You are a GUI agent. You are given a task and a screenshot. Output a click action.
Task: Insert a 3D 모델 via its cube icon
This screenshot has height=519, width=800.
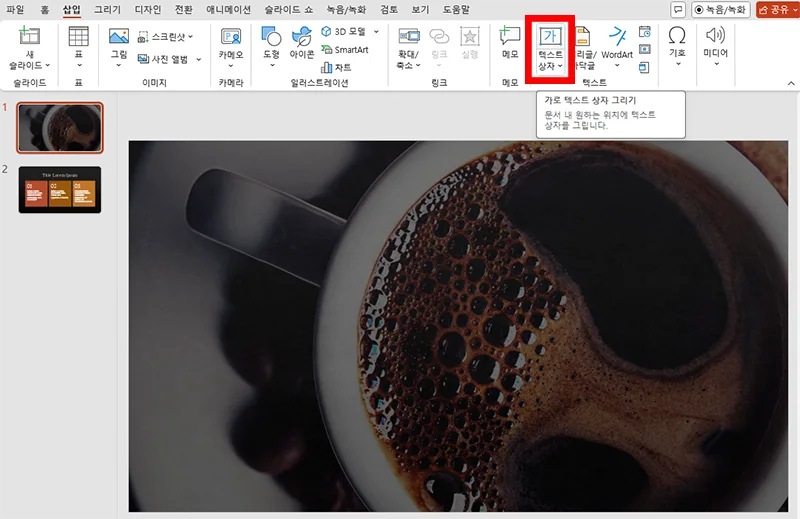click(326, 31)
